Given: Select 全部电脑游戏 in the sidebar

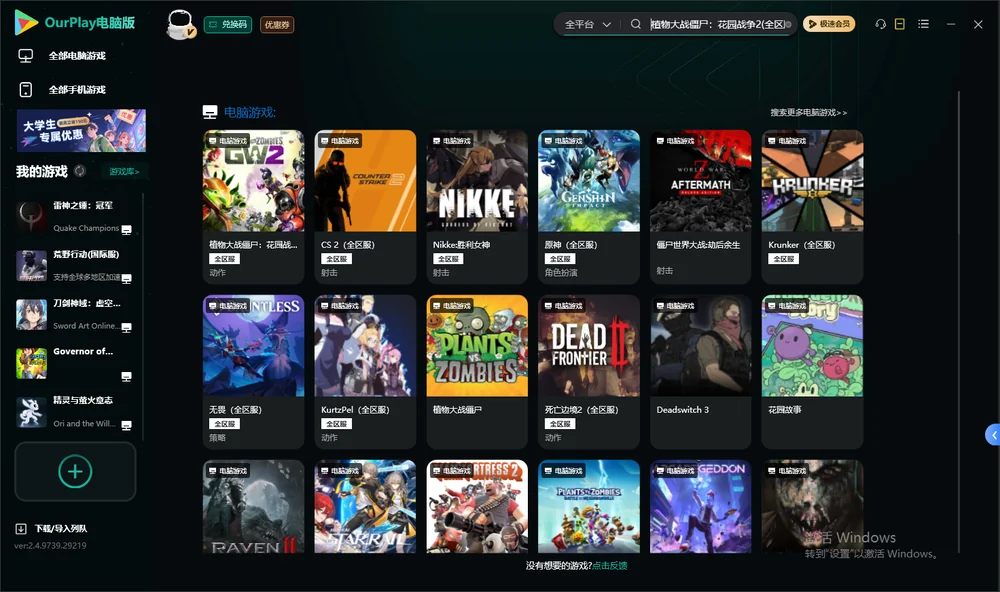Looking at the screenshot, I should click(x=62, y=56).
